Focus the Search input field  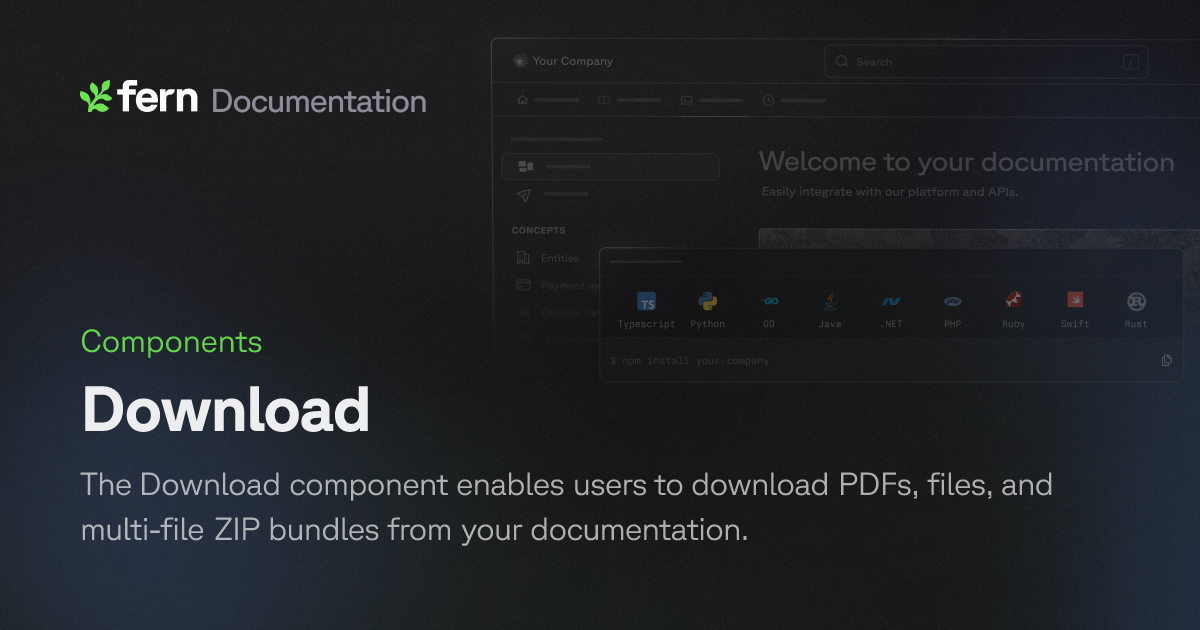pyautogui.click(x=986, y=62)
